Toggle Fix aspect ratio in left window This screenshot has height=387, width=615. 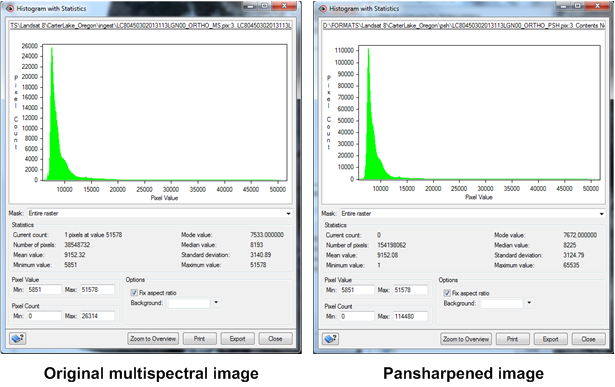[x=134, y=293]
